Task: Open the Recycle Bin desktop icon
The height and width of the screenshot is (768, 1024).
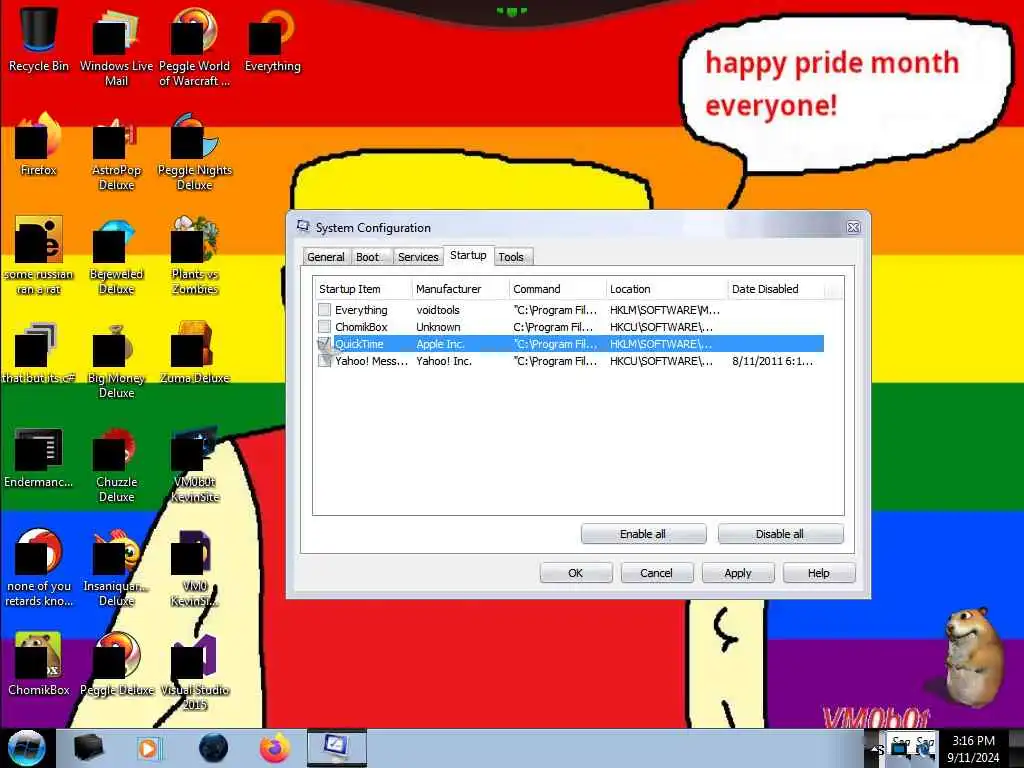Action: pyautogui.click(x=39, y=39)
